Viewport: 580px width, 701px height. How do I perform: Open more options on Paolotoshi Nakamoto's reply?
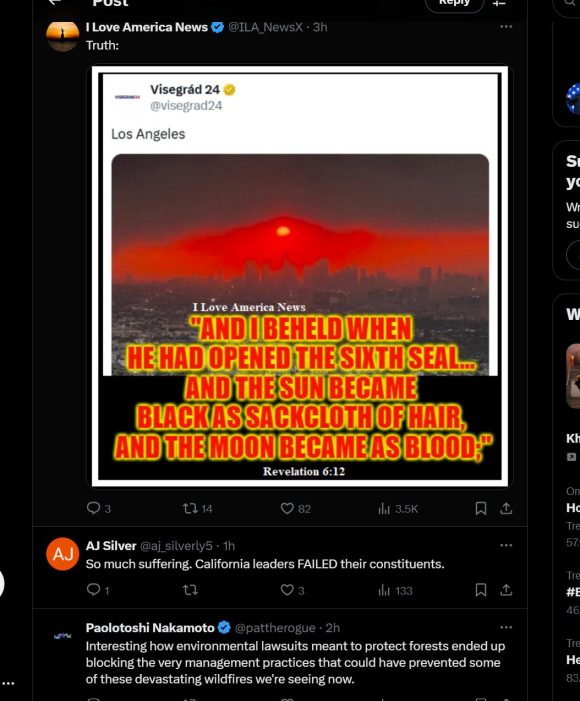[x=506, y=627]
